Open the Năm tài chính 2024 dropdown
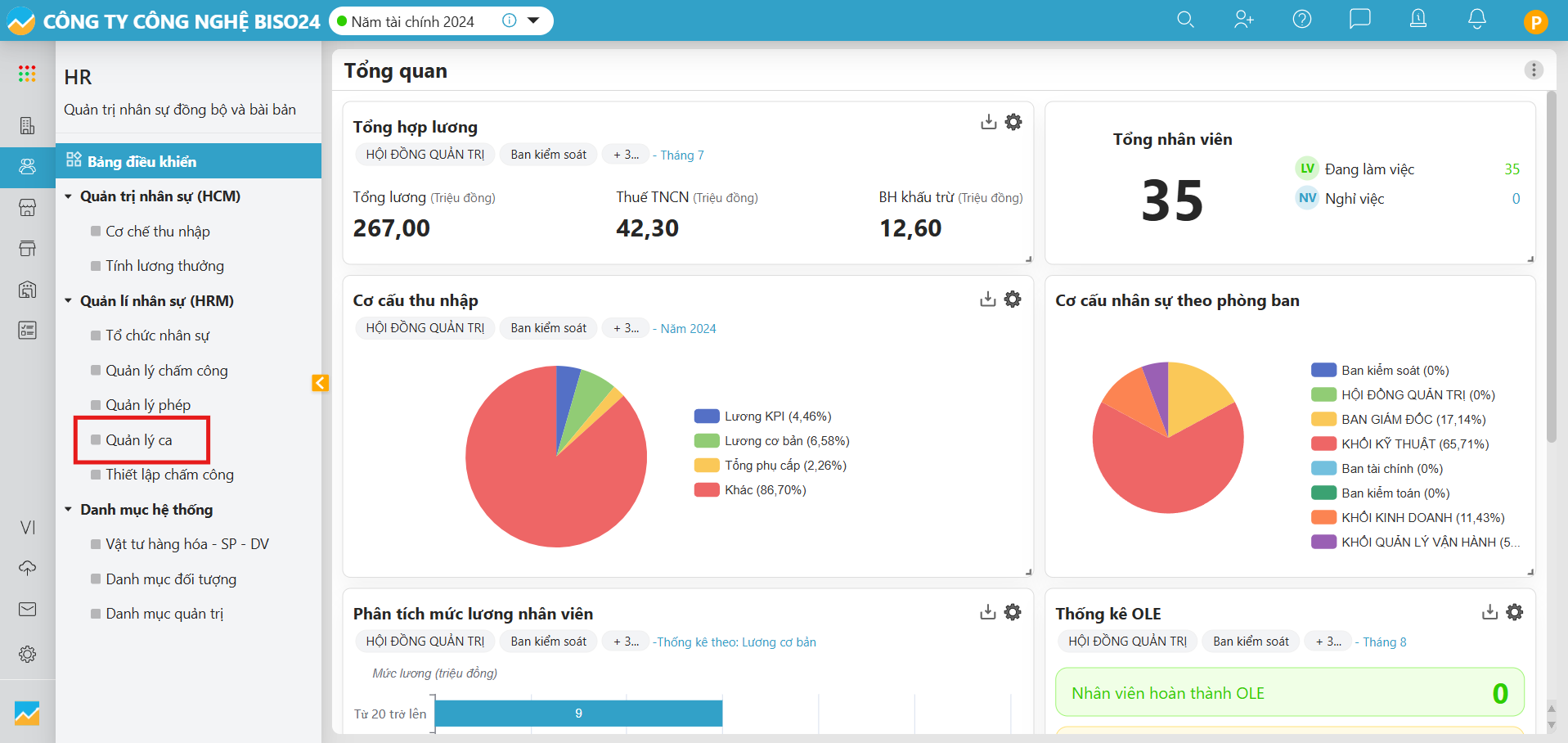 coord(533,21)
